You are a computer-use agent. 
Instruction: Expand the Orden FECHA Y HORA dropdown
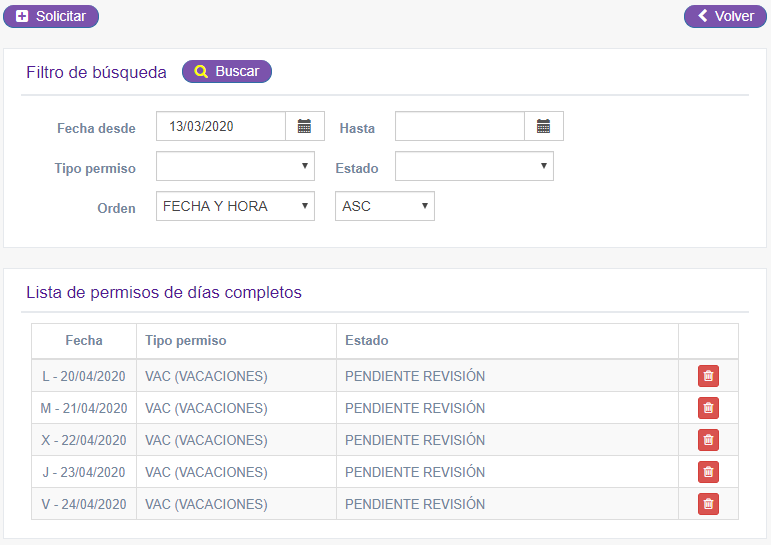(x=235, y=206)
